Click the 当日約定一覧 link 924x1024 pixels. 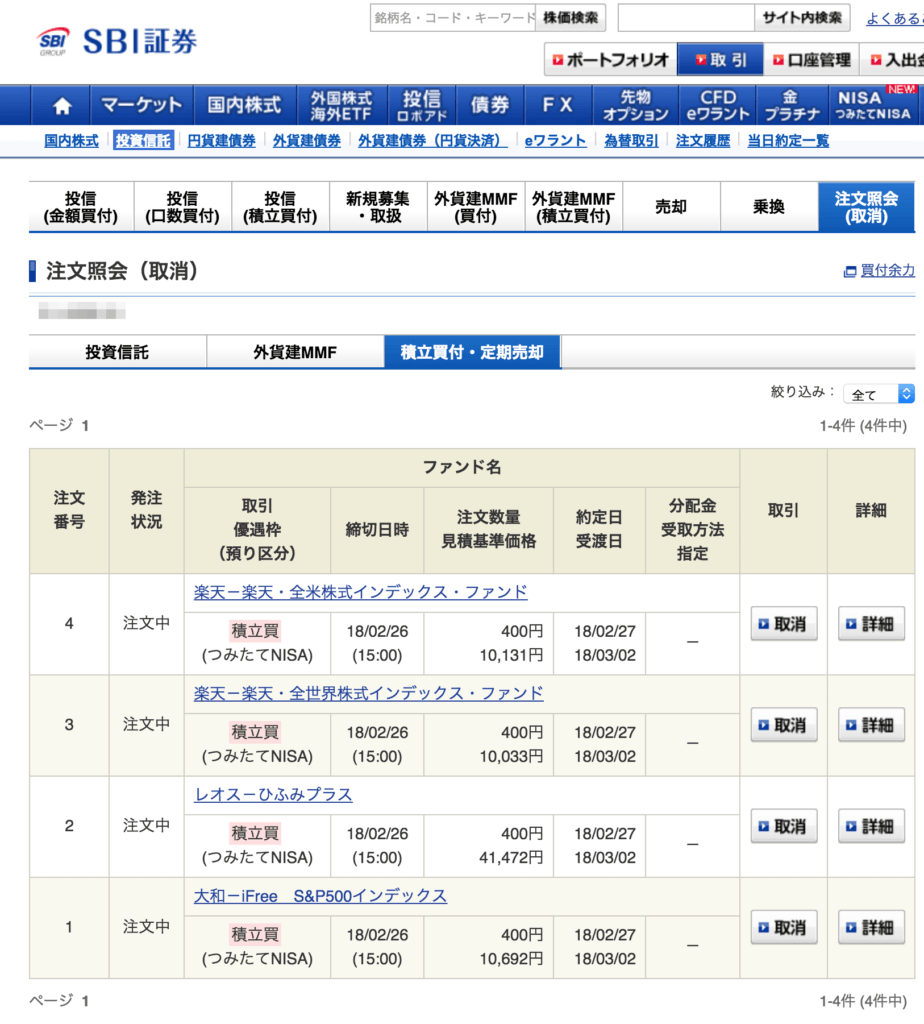(788, 141)
